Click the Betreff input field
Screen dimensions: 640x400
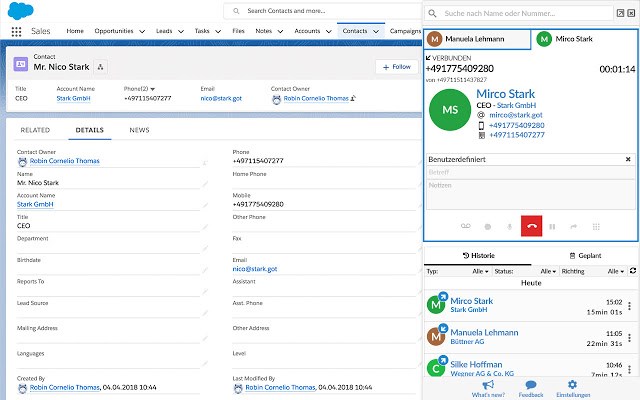pos(531,172)
